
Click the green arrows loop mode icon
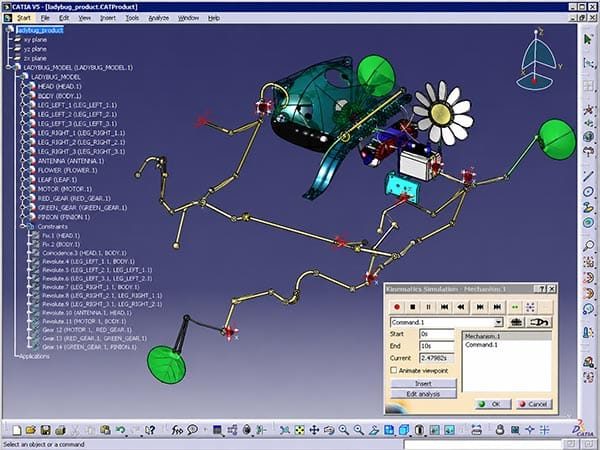(515, 307)
